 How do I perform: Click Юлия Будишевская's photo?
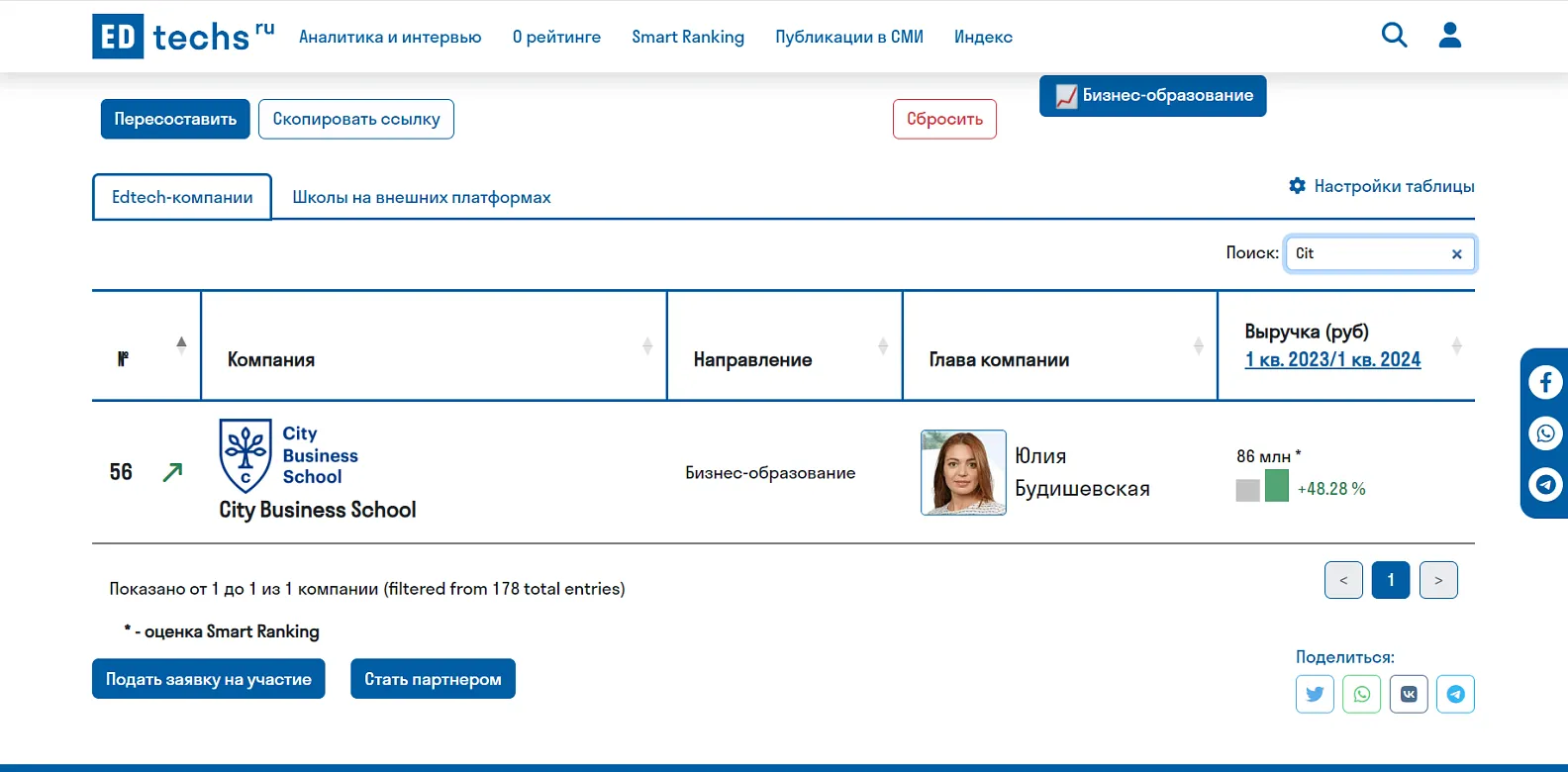[x=963, y=472]
